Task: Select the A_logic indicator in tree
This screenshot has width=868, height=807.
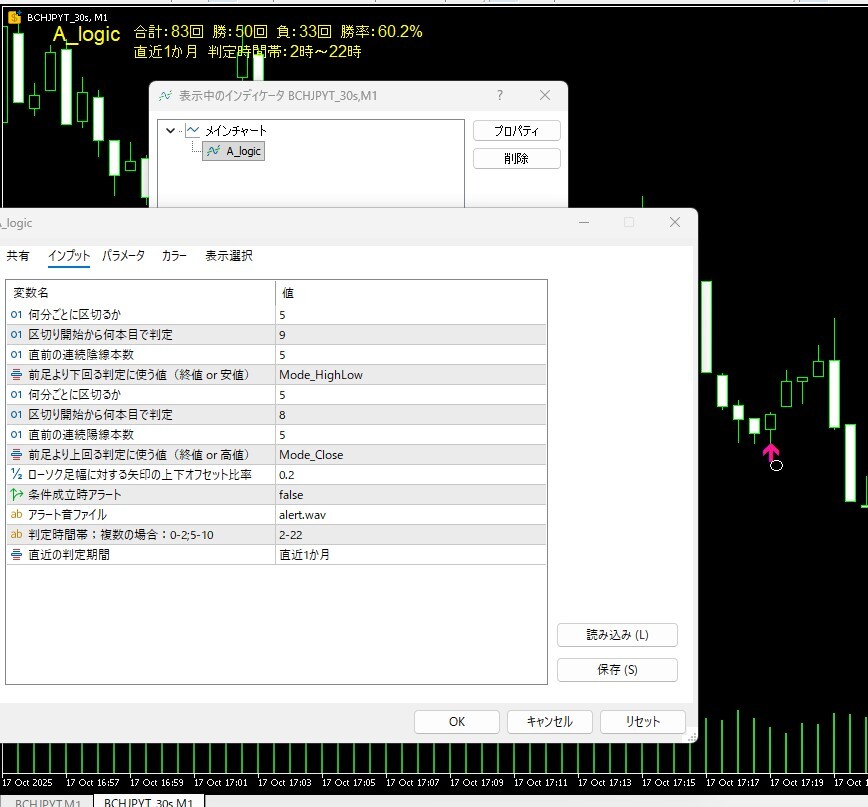Action: coord(234,151)
